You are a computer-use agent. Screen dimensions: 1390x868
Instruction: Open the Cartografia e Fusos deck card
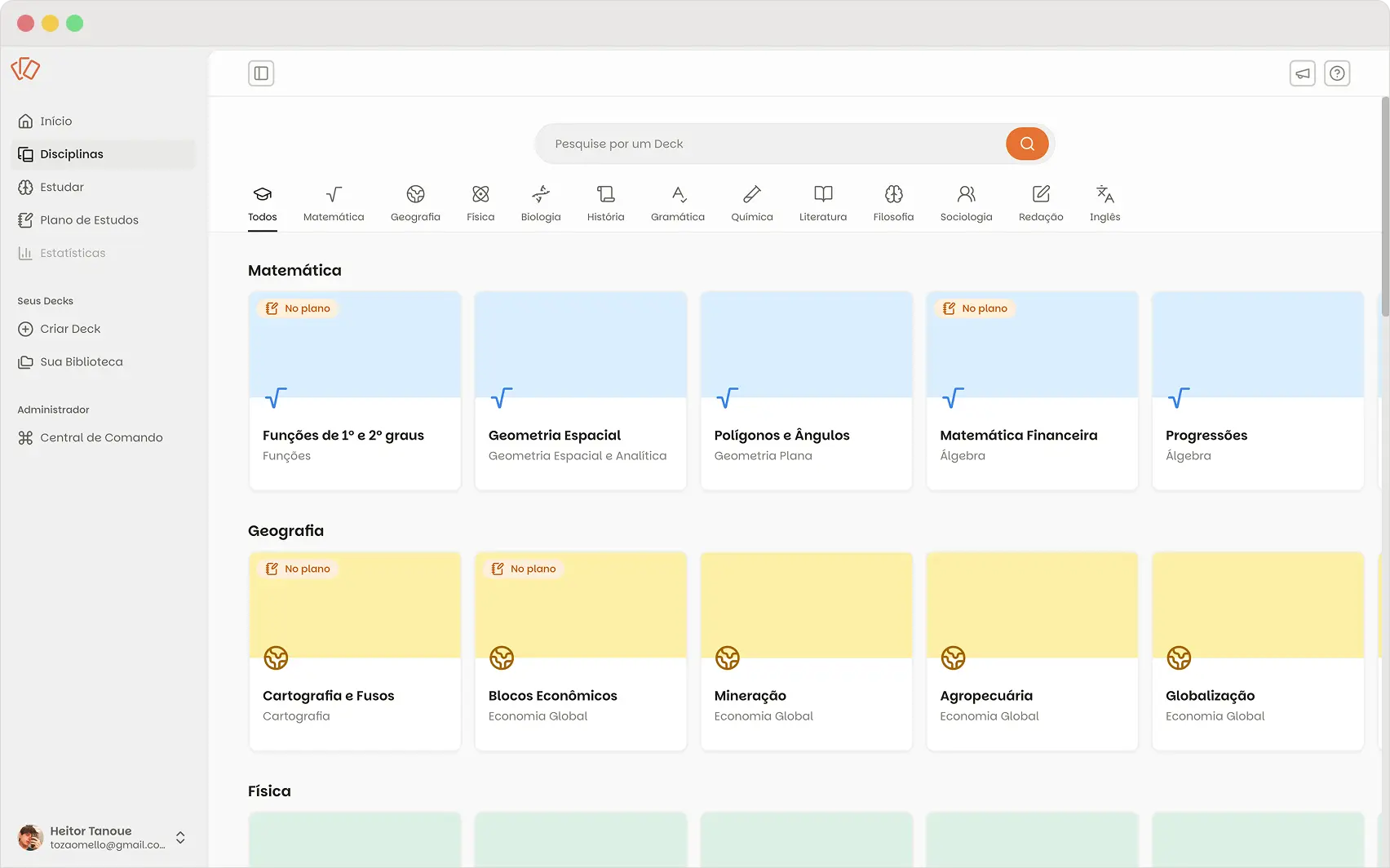point(355,651)
